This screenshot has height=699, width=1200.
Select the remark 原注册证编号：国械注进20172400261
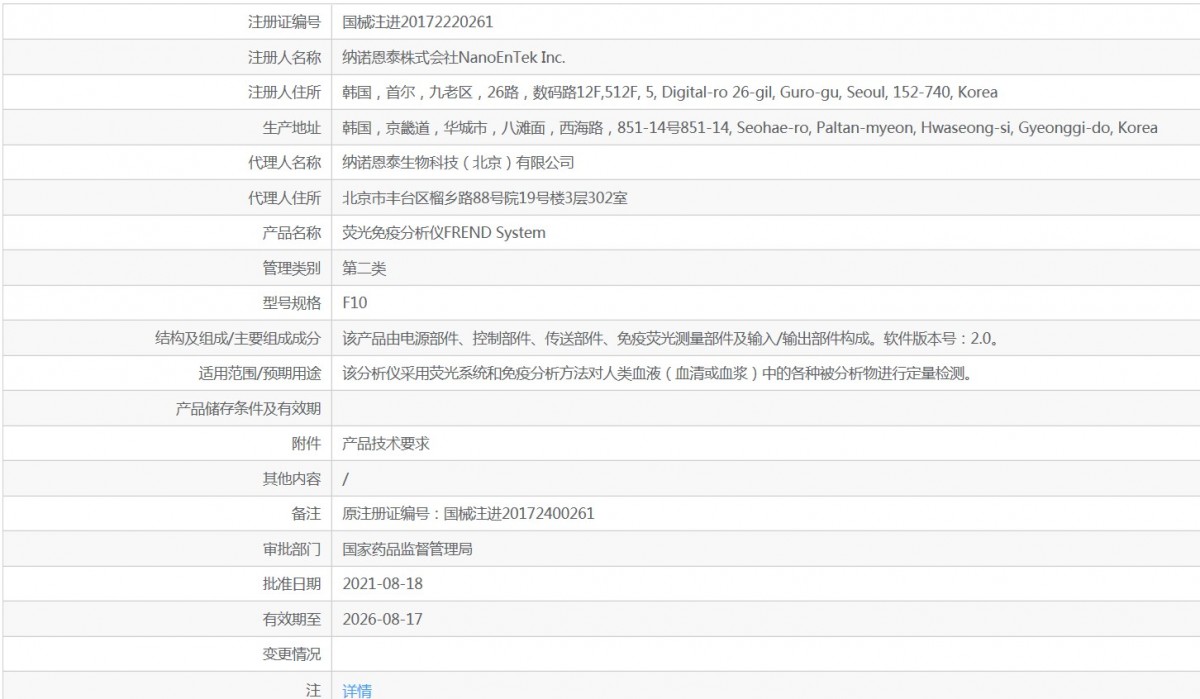(x=468, y=514)
